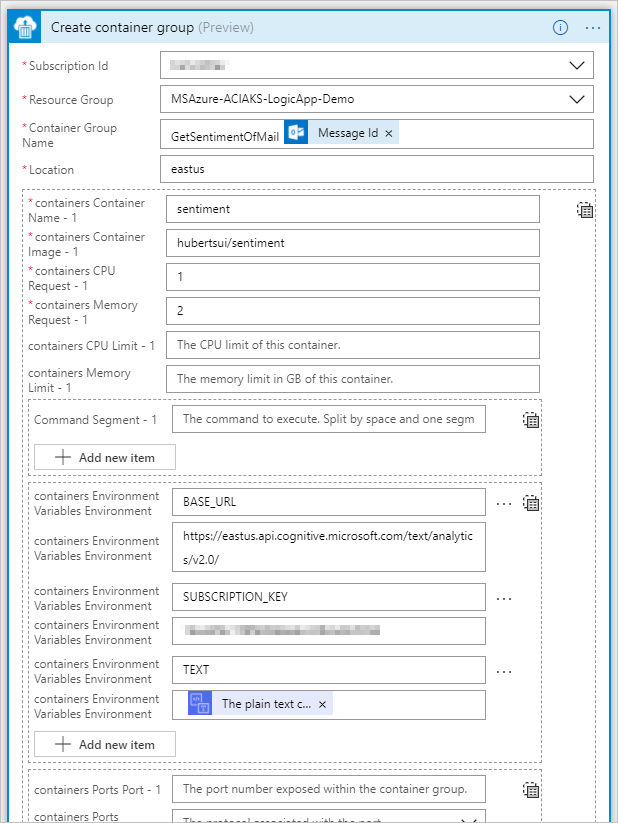Expand the Subscription Id dropdown
This screenshot has width=618, height=823.
tap(577, 66)
